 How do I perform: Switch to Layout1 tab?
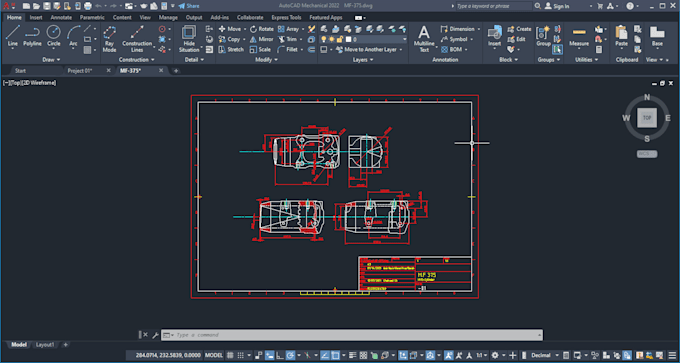(45, 345)
